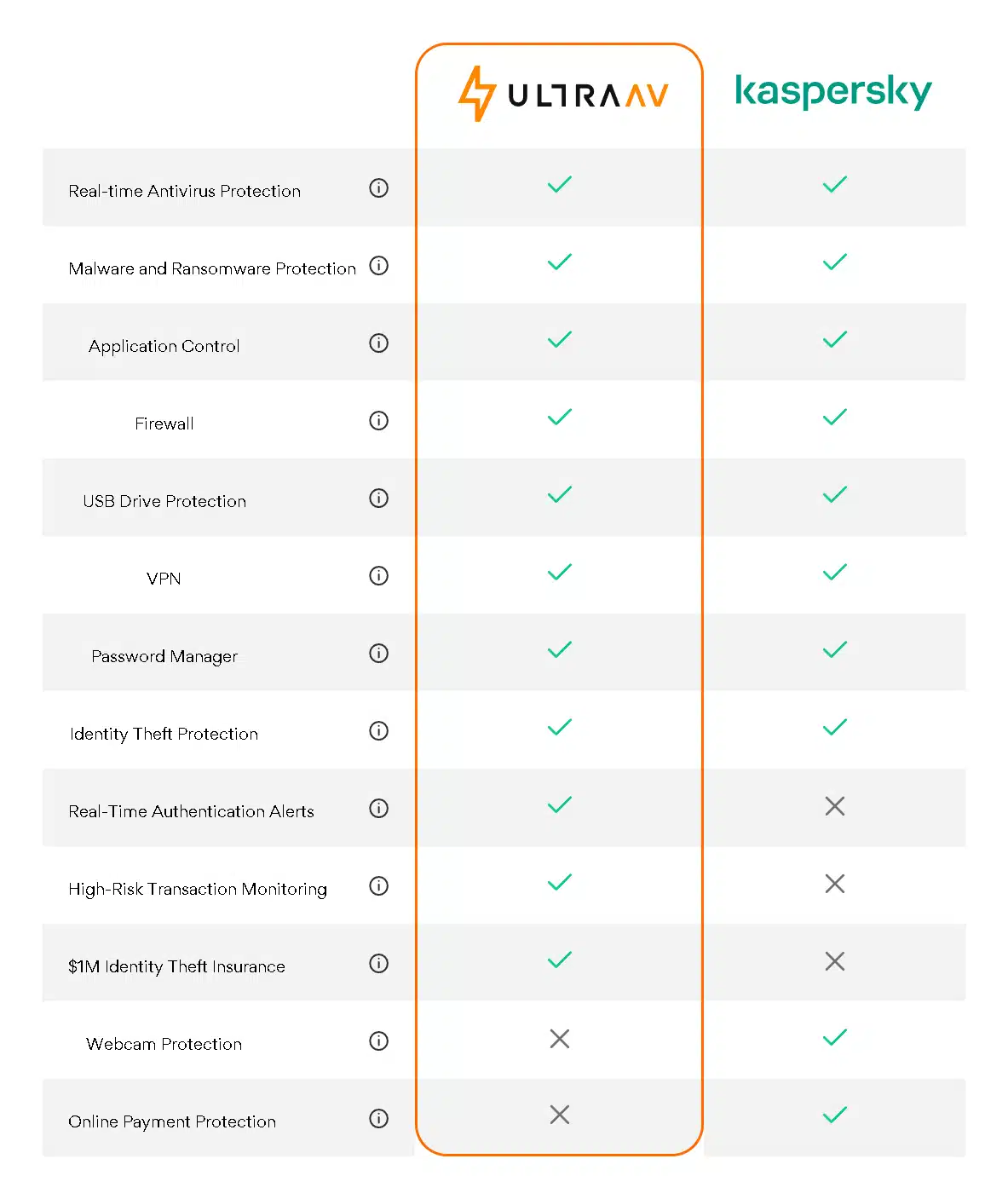
Task: Click the UltraAV logo
Action: click(x=563, y=94)
